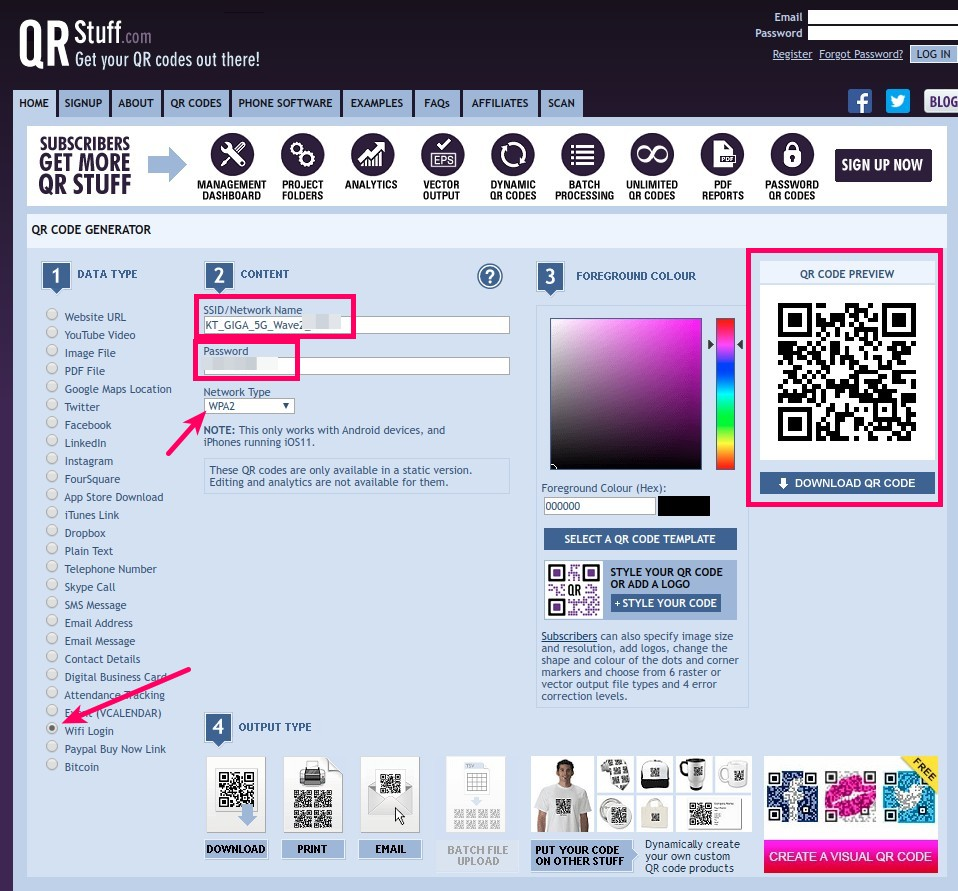Screen dimensions: 958x891
Task: Click the QRStuff.com logo
Action: point(139,44)
